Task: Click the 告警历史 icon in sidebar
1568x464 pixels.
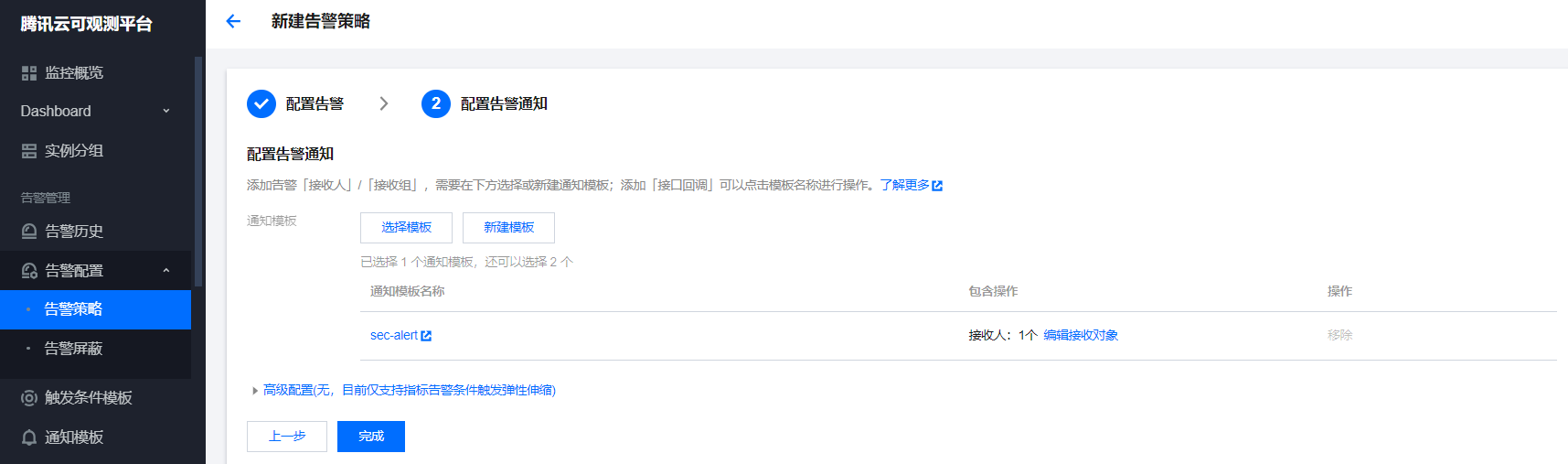Action: tap(29, 232)
